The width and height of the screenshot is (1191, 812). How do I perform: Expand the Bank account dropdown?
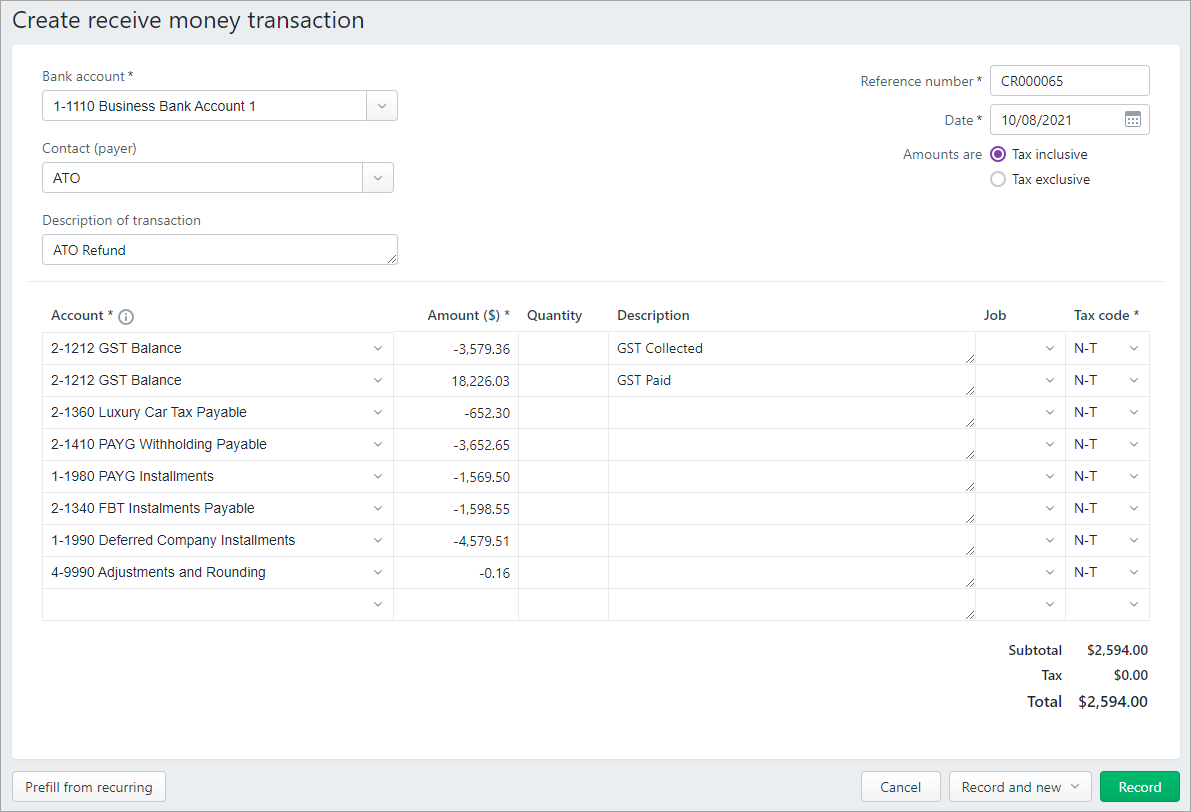[x=382, y=106]
